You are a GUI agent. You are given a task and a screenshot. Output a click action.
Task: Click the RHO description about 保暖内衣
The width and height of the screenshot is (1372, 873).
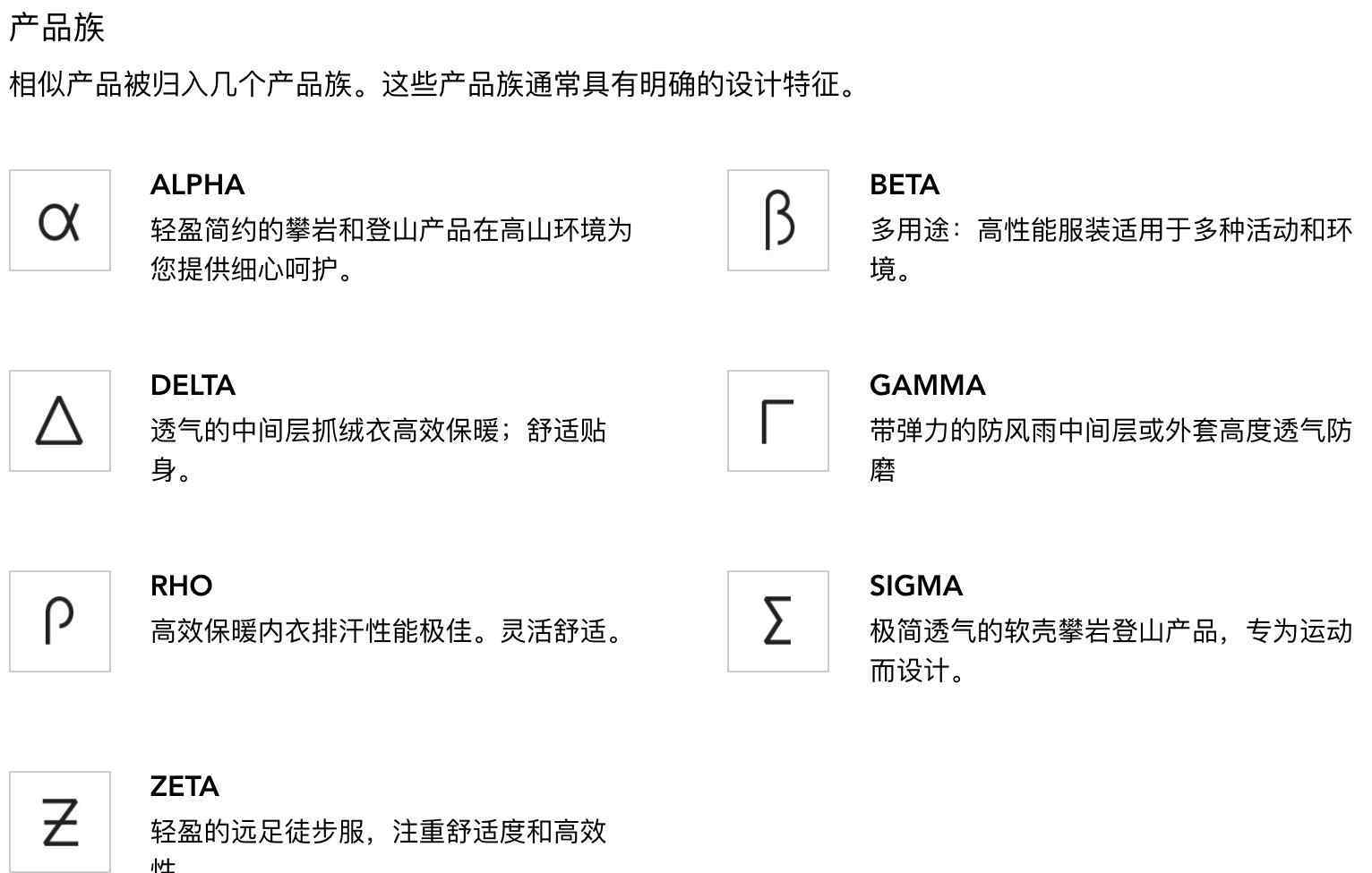coord(387,631)
